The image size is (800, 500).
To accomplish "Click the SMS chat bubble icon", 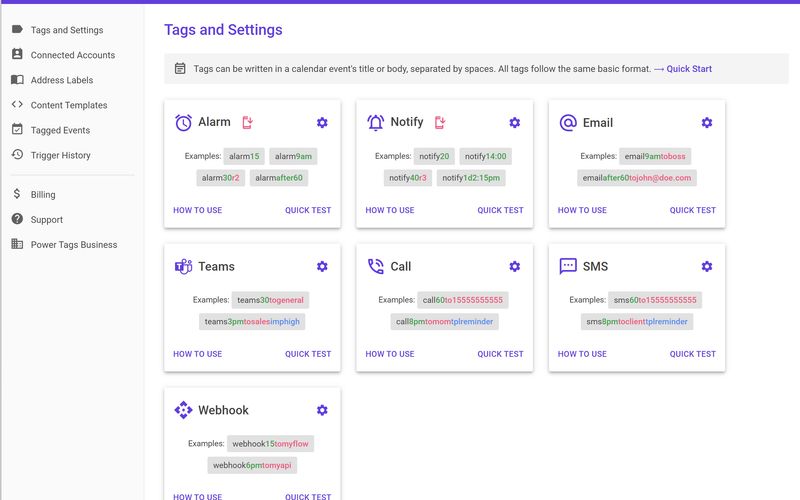I will pyautogui.click(x=568, y=266).
